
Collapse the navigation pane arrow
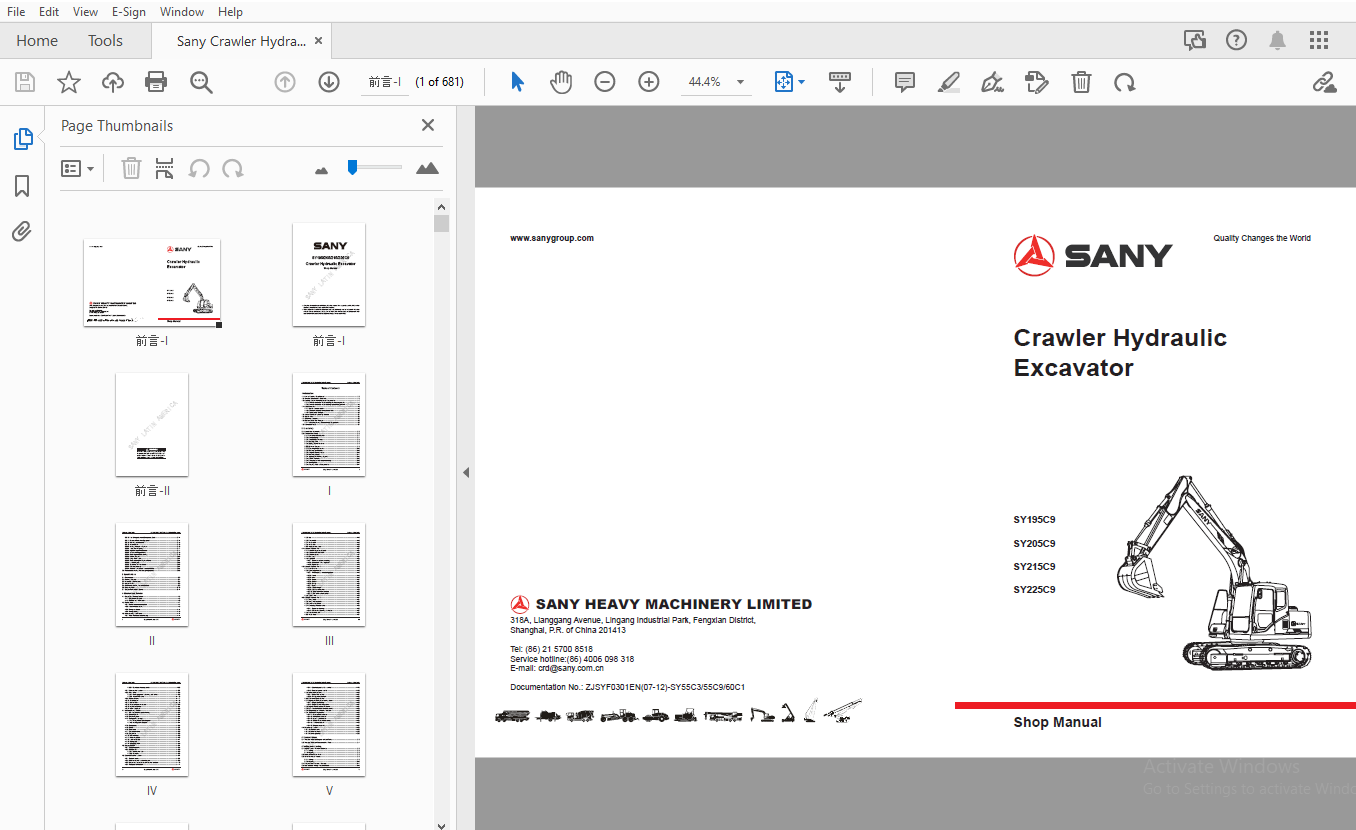[x=465, y=472]
